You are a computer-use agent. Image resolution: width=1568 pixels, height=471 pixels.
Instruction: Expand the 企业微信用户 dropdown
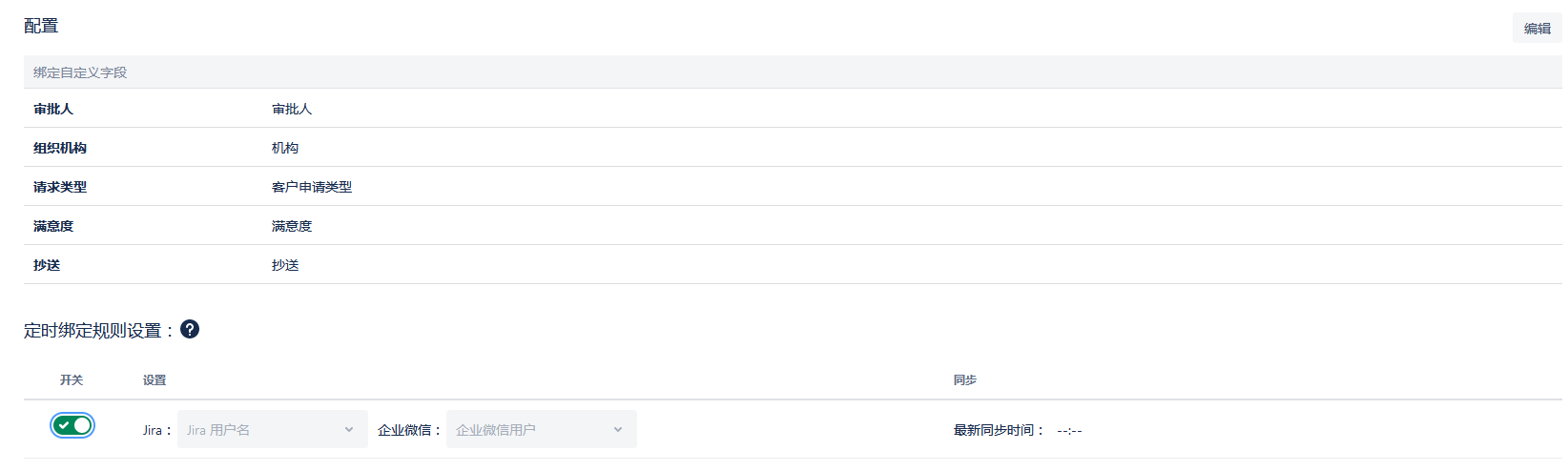pyautogui.click(x=541, y=430)
